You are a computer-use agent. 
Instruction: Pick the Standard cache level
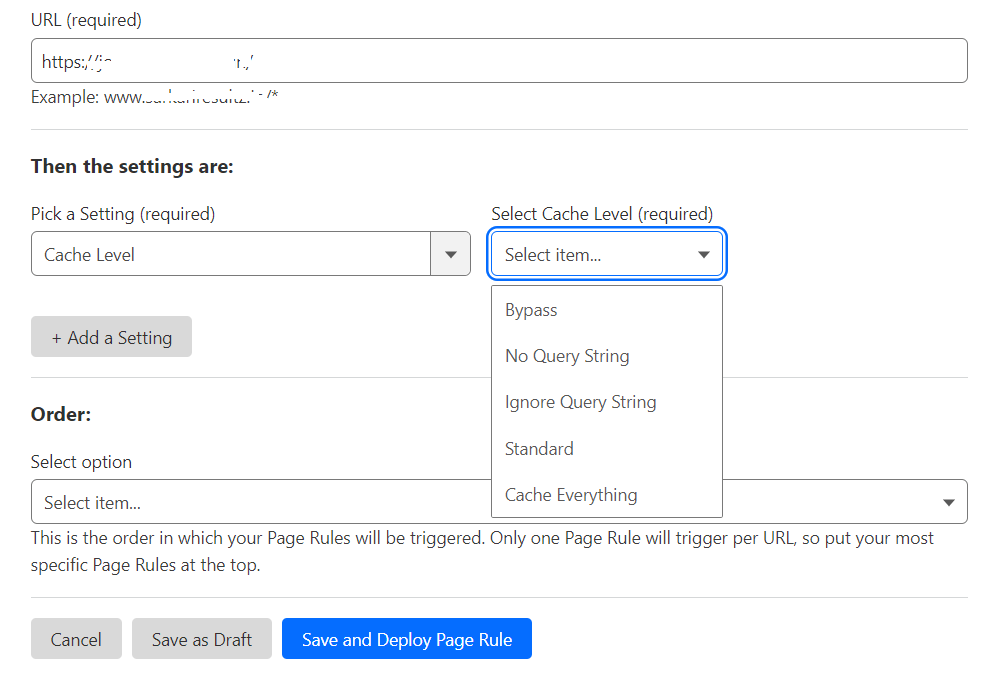pos(539,448)
